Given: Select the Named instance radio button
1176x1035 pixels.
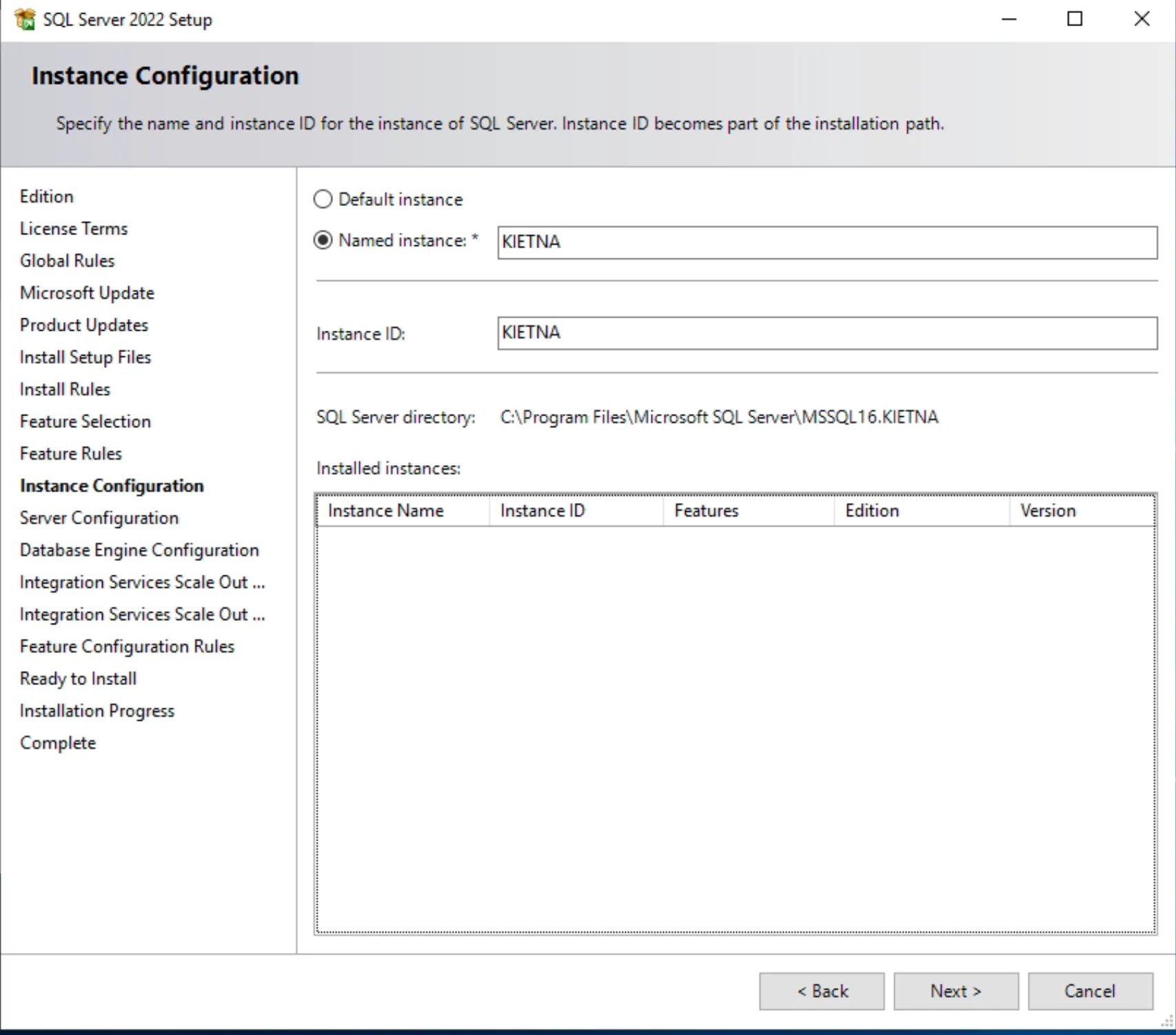Looking at the screenshot, I should point(323,240).
